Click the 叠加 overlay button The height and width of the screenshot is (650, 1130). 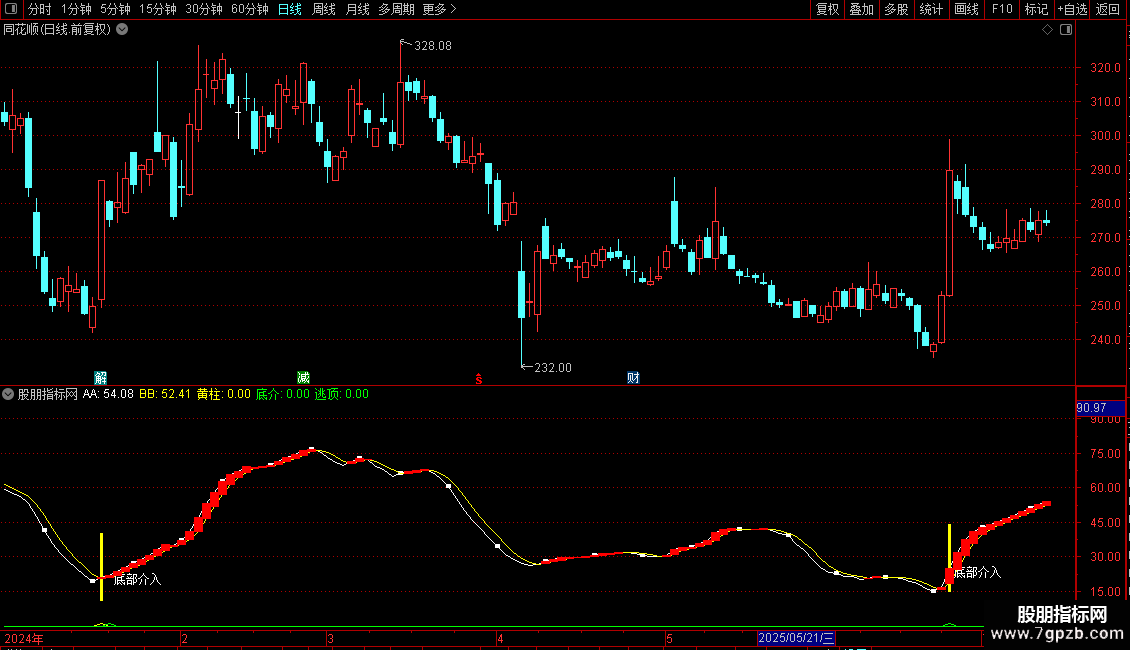coord(861,9)
